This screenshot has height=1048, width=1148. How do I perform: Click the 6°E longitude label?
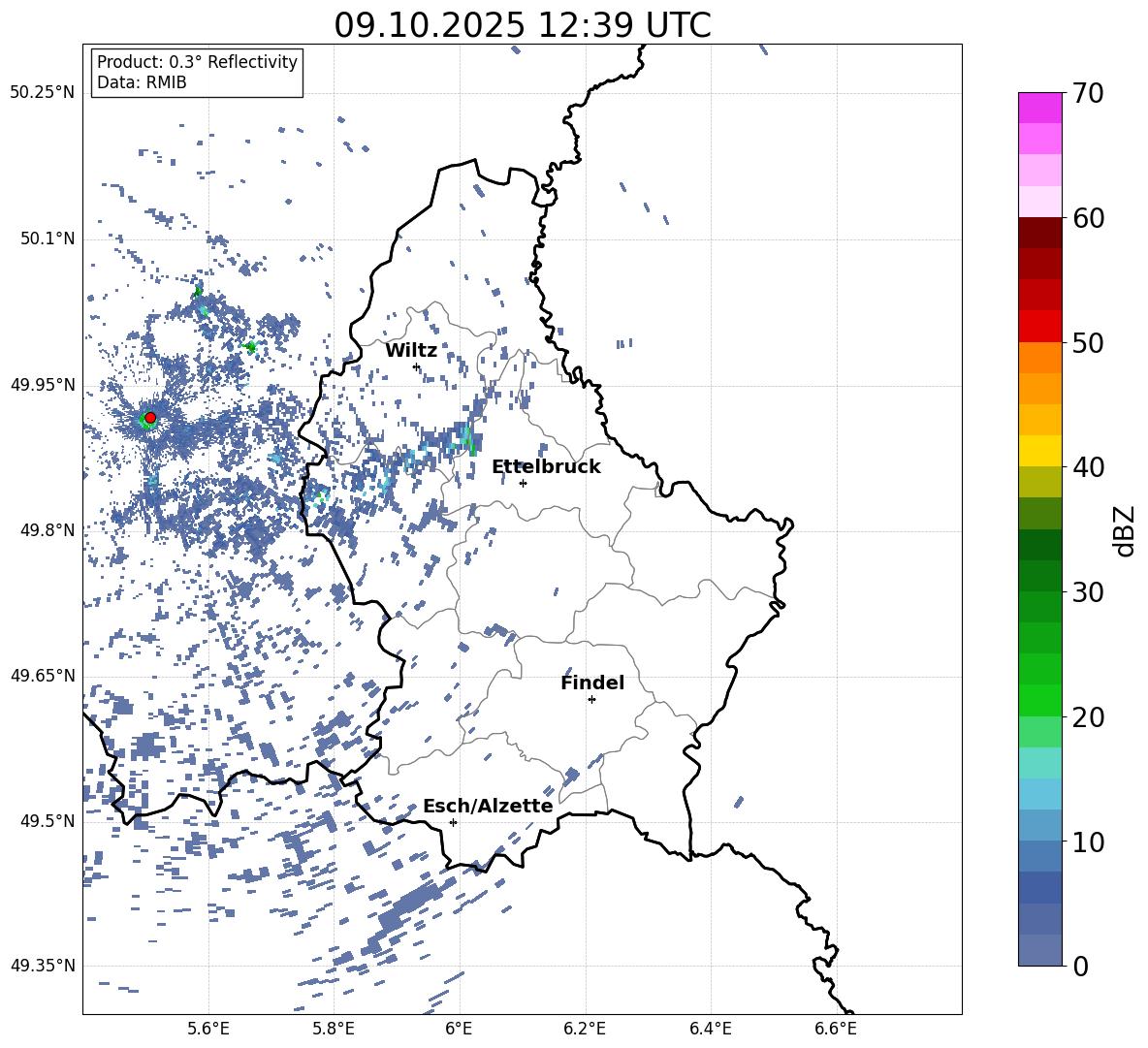tap(459, 1030)
